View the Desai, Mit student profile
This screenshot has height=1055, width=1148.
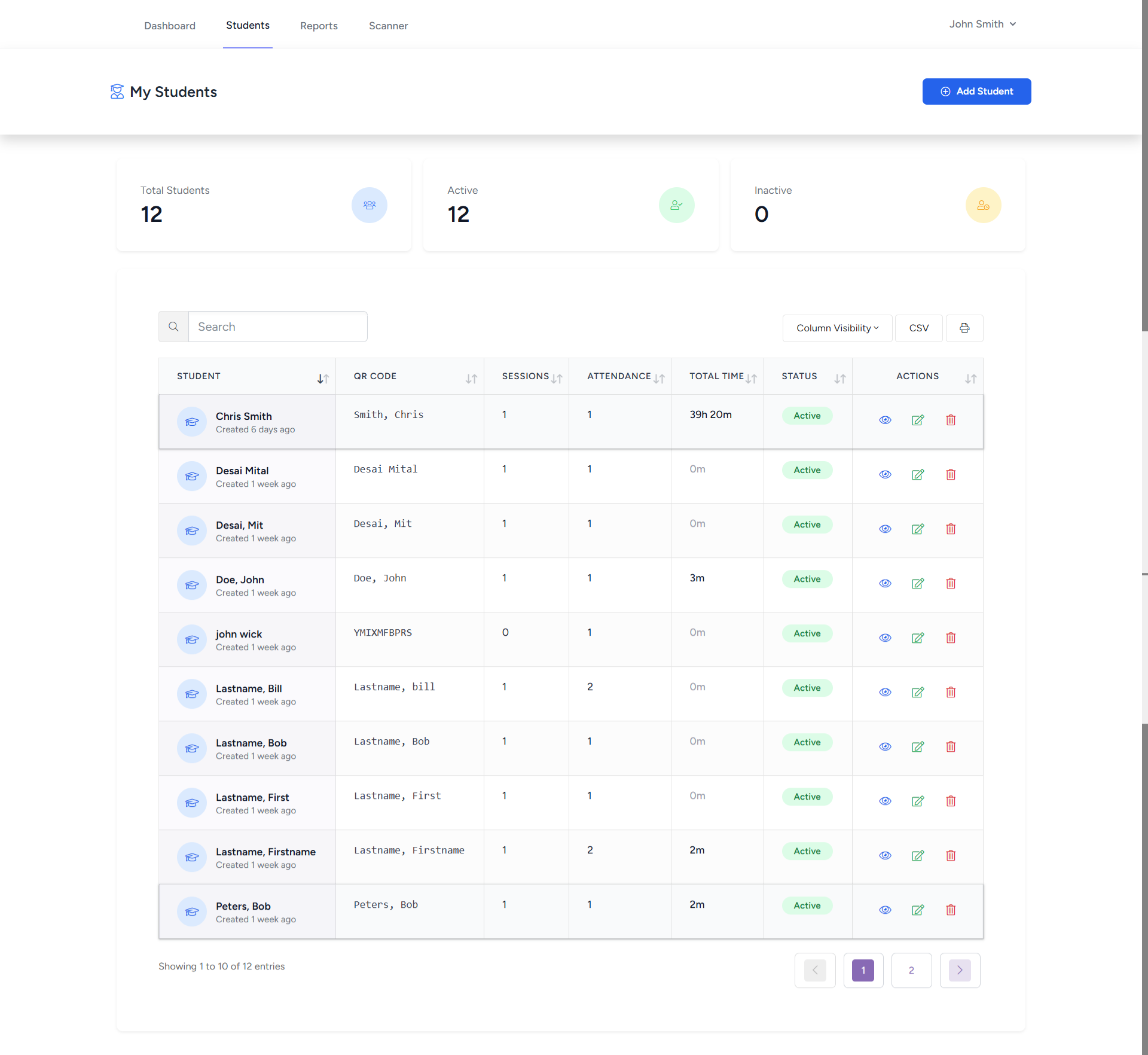885,529
